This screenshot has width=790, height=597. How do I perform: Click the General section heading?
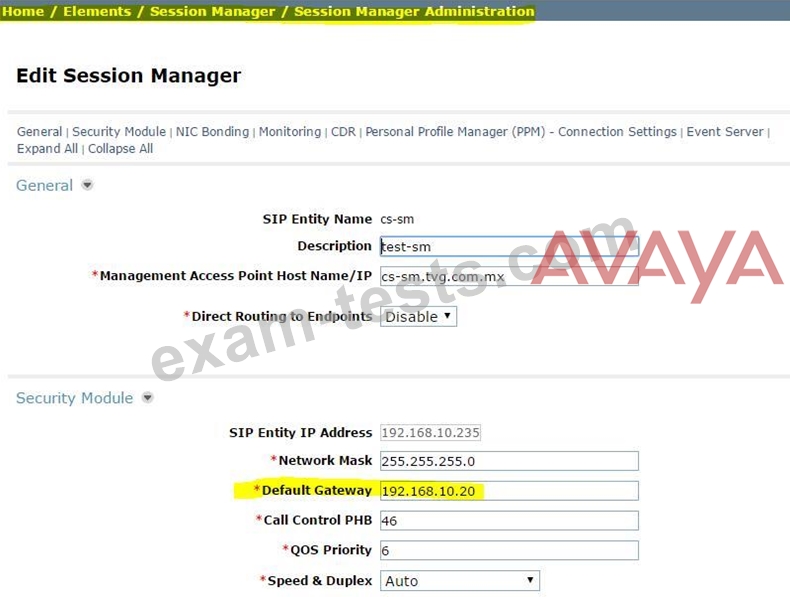pos(44,185)
